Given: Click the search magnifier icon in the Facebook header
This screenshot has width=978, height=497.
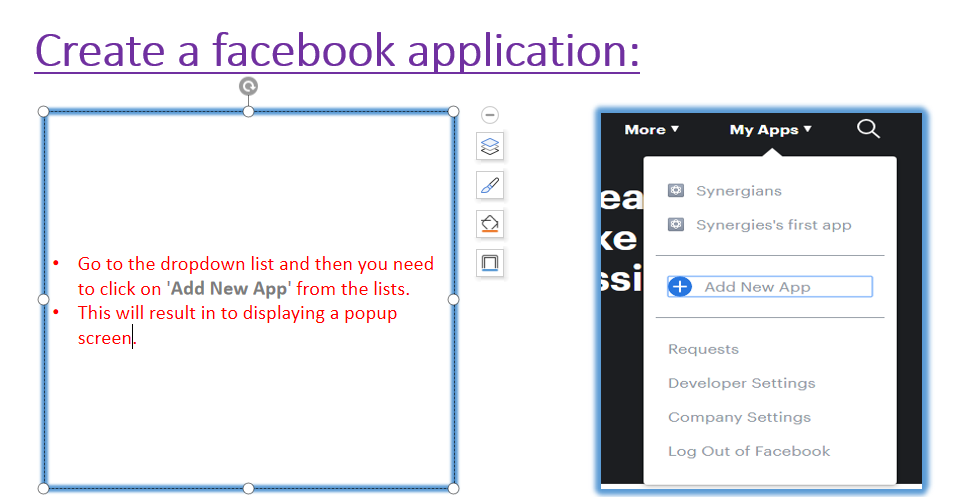Looking at the screenshot, I should (x=868, y=129).
